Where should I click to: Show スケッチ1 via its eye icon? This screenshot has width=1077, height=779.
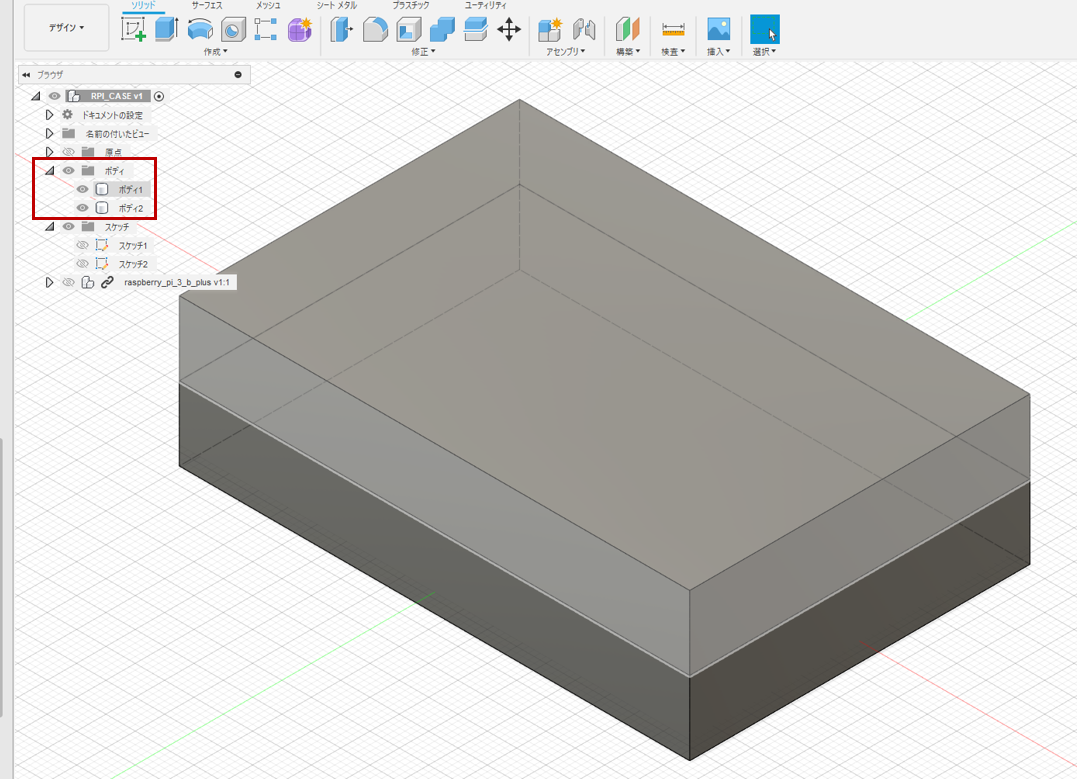(x=82, y=245)
